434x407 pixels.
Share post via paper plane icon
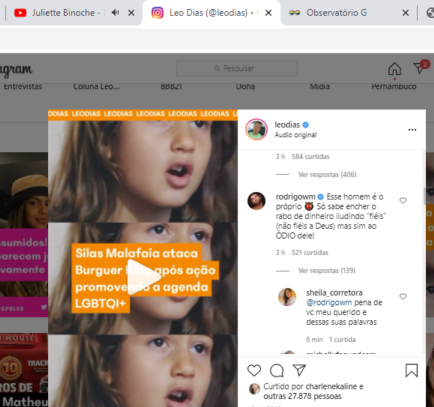coord(299,370)
